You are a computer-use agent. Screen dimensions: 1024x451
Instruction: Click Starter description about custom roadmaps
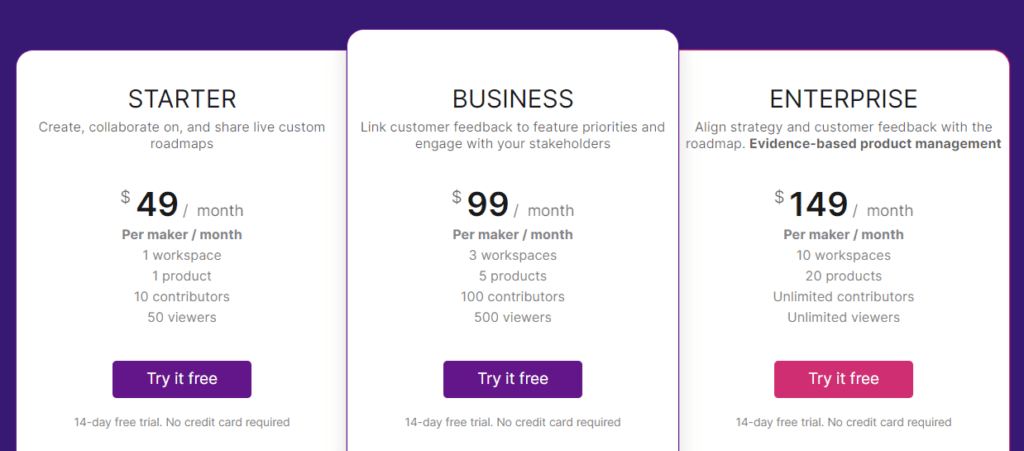point(182,135)
